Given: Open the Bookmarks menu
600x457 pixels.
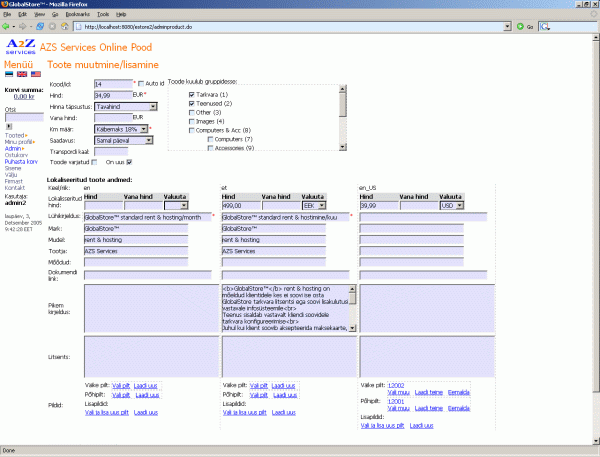Looking at the screenshot, I should tap(78, 14).
